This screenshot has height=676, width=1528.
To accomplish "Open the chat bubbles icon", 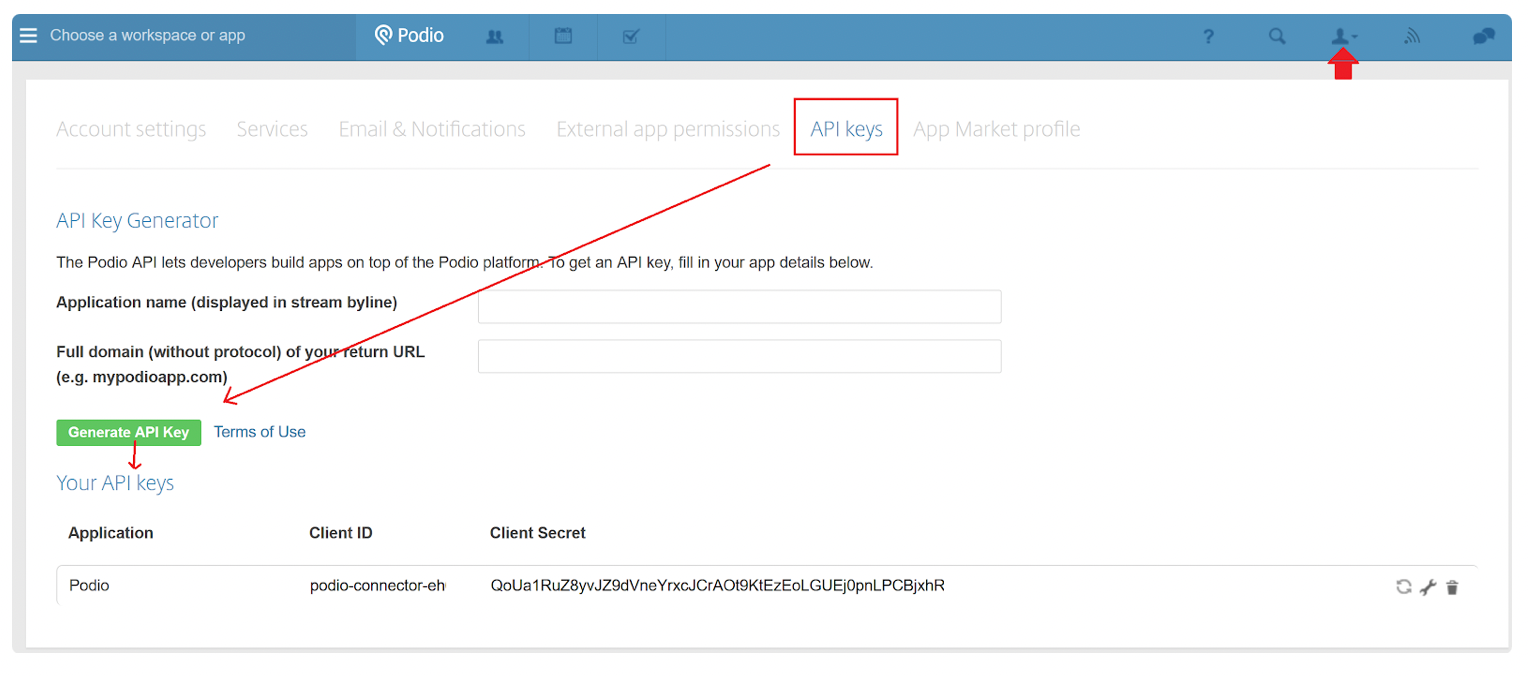I will click(x=1484, y=37).
